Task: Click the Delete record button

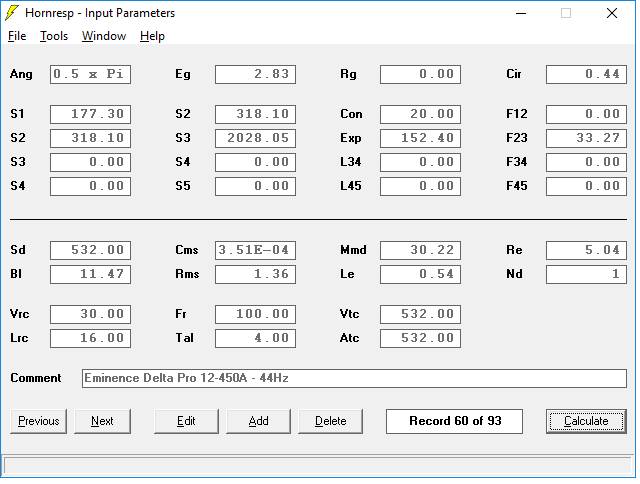Action: pos(330,421)
